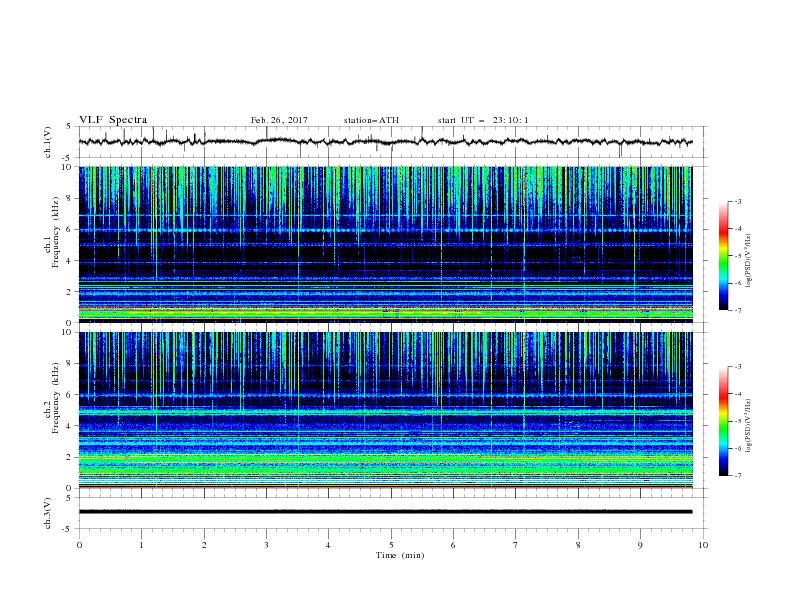Click the time axis tick label '5'
792x612 pixels.
[x=391, y=545]
